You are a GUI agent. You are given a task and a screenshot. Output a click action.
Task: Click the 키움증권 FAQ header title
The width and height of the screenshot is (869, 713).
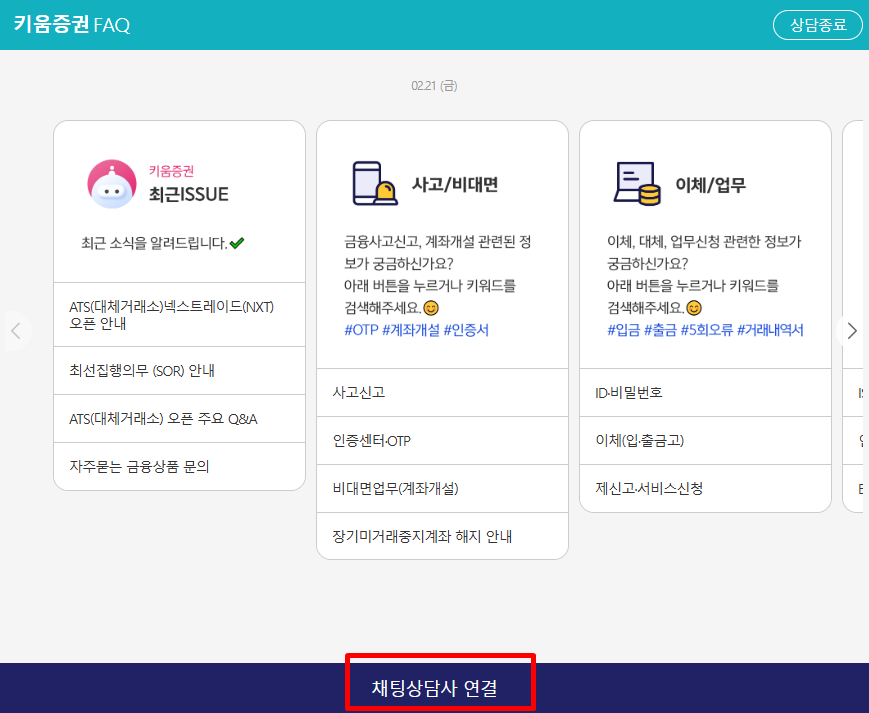coord(72,25)
